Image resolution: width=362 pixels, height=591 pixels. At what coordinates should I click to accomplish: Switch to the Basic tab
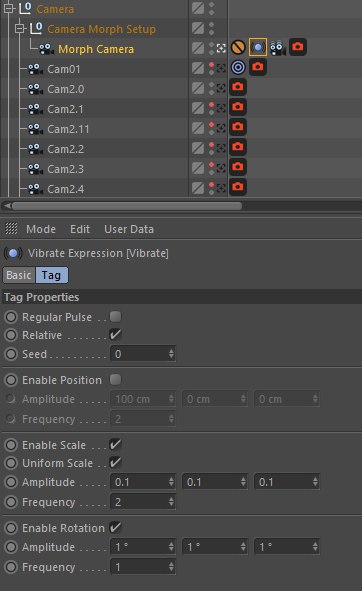(19, 275)
